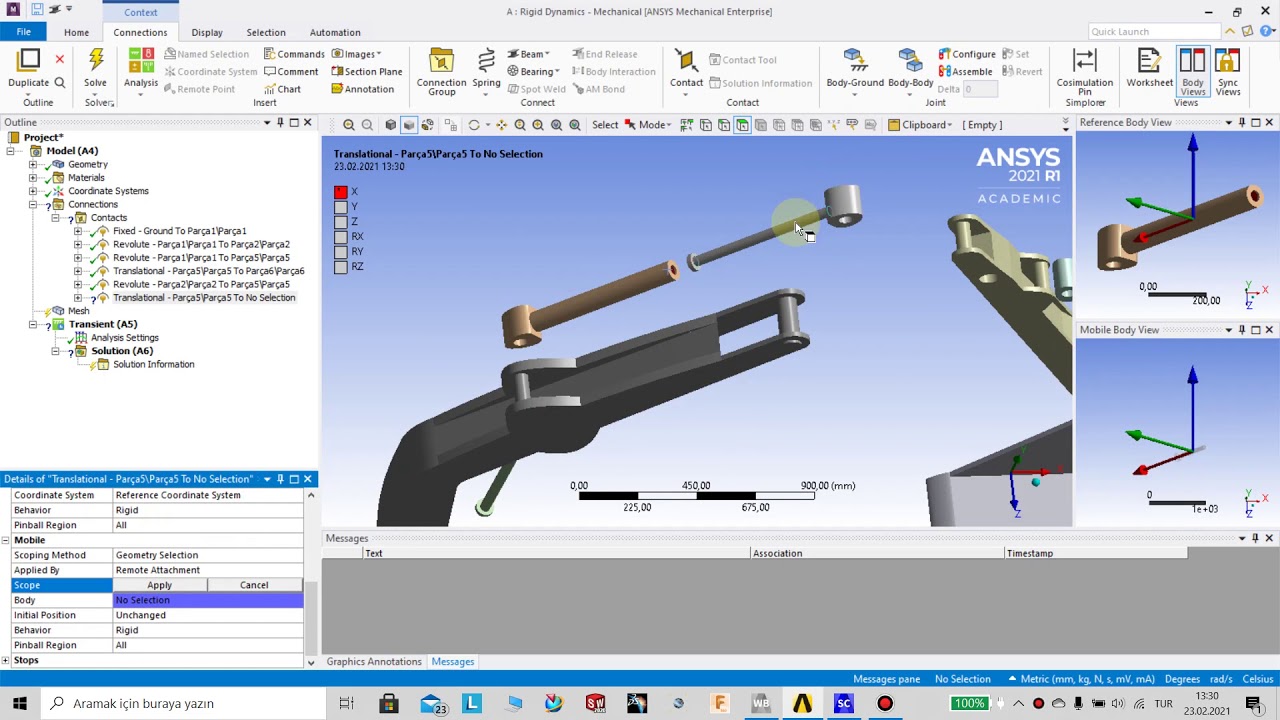The height and width of the screenshot is (720, 1280).
Task: Toggle the RX degree-of-freedom box
Action: pos(341,237)
